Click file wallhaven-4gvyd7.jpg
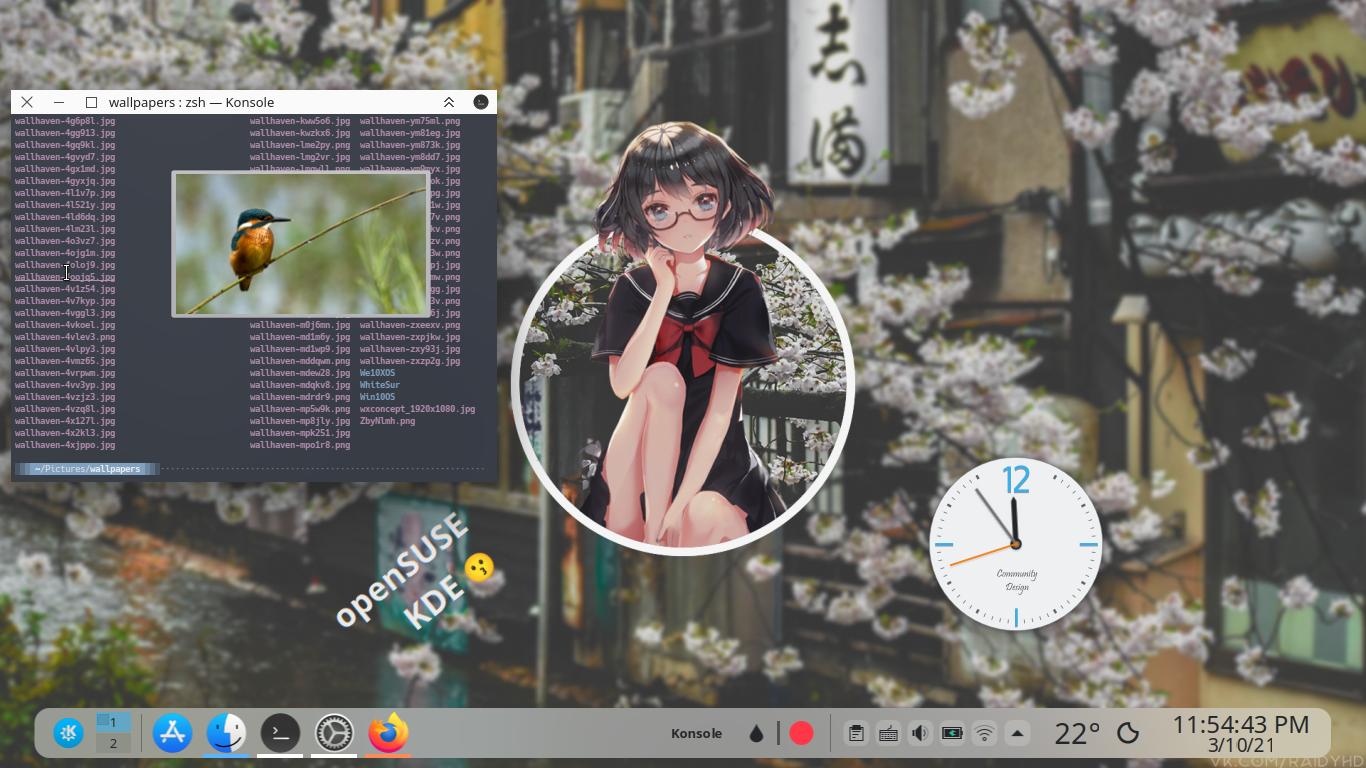 coord(65,157)
